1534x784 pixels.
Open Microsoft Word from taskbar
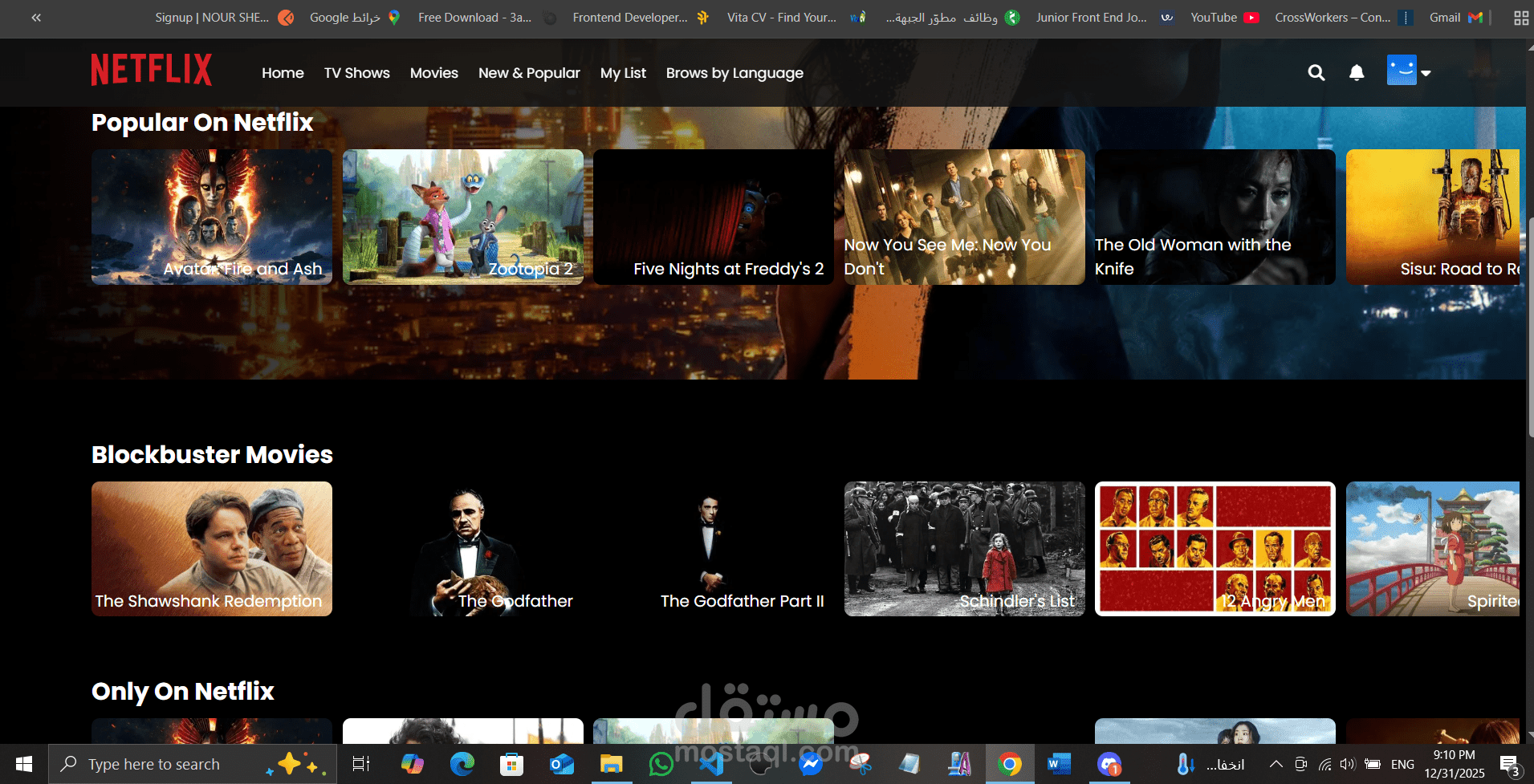(1060, 764)
